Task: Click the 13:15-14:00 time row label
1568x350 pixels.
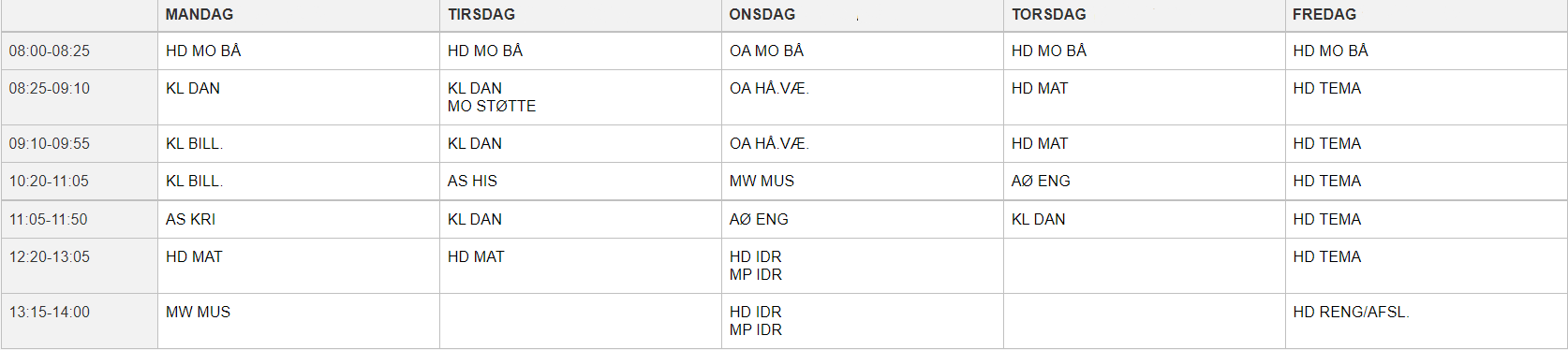Action: pyautogui.click(x=50, y=313)
